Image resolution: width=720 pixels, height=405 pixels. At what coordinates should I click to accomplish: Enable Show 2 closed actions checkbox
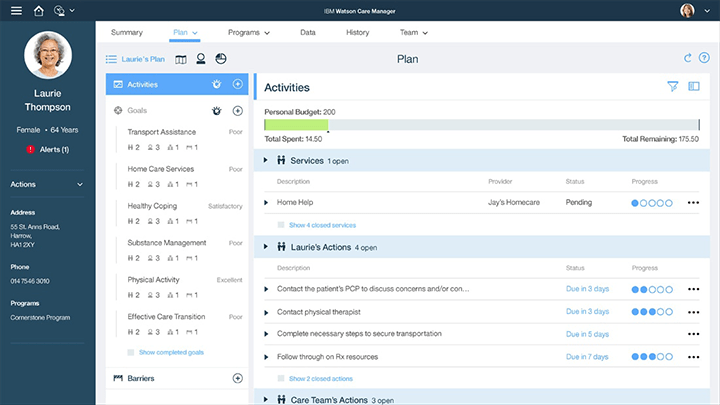282,379
